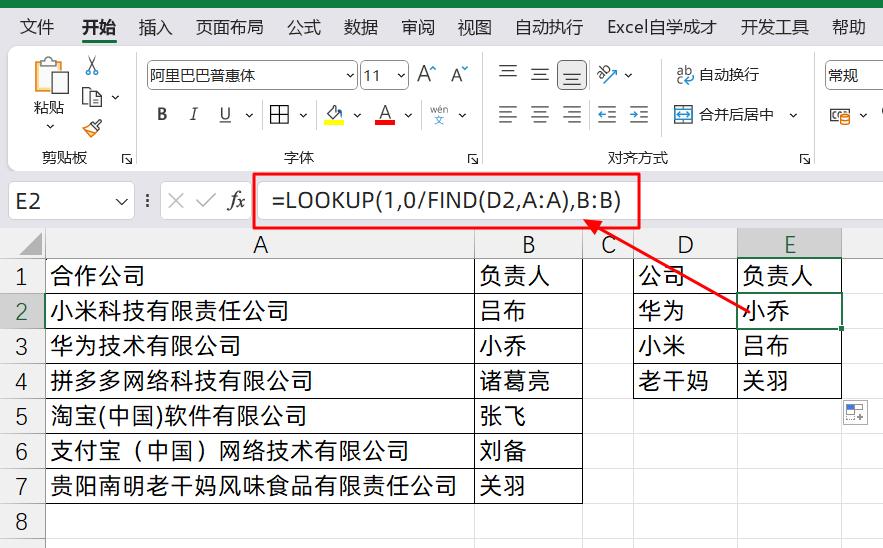Open the Excel自学成才 tab
This screenshot has width=883, height=548.
[662, 26]
